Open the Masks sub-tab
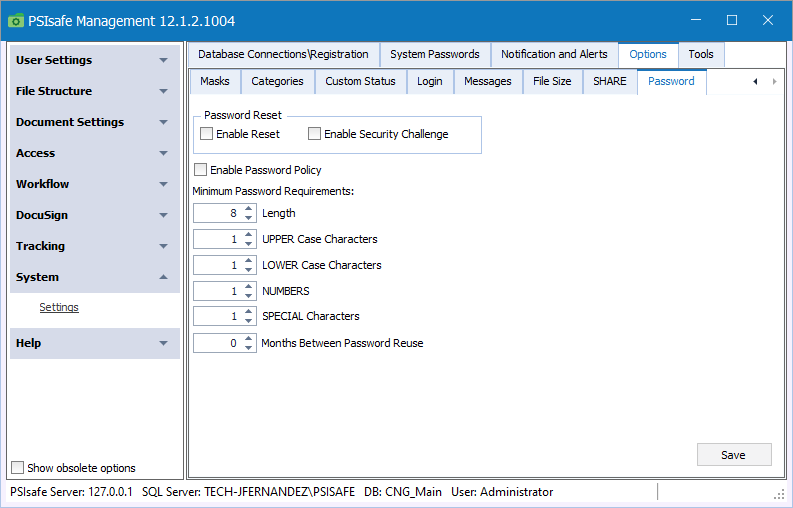This screenshot has height=508, width=793. pyautogui.click(x=215, y=81)
